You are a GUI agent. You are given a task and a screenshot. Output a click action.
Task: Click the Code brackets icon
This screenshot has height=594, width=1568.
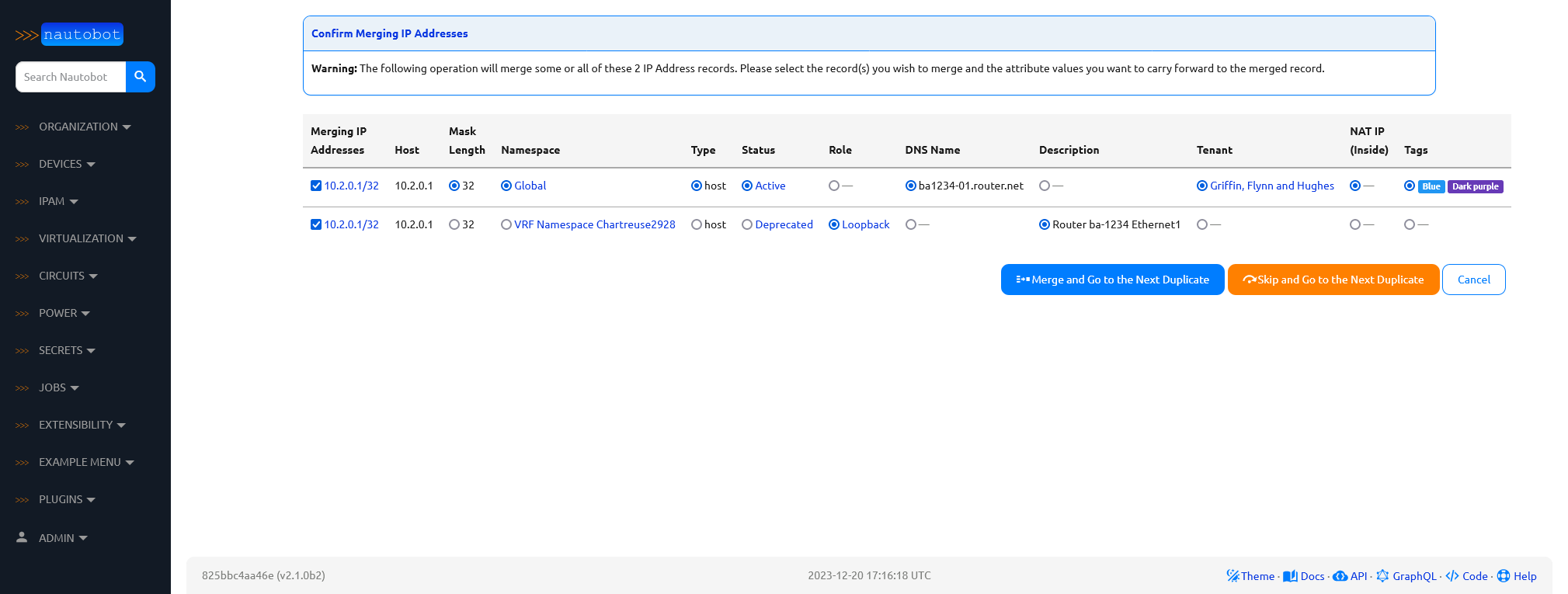click(x=1452, y=576)
